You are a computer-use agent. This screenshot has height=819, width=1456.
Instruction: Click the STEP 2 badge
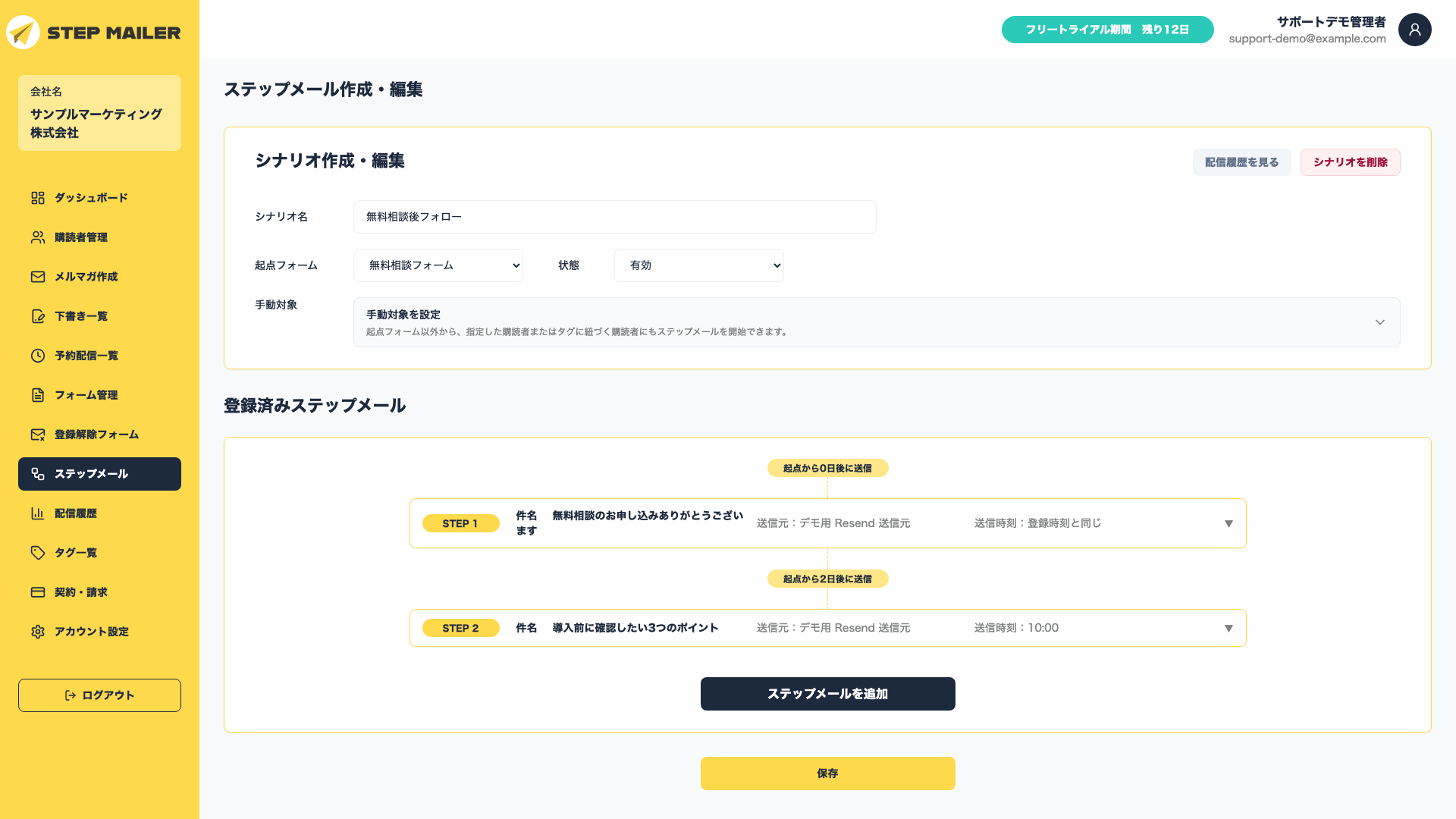460,628
